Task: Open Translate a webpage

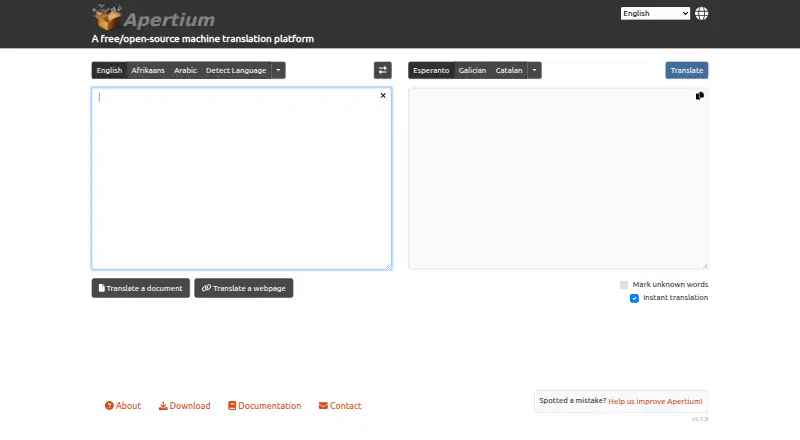Action: [243, 288]
